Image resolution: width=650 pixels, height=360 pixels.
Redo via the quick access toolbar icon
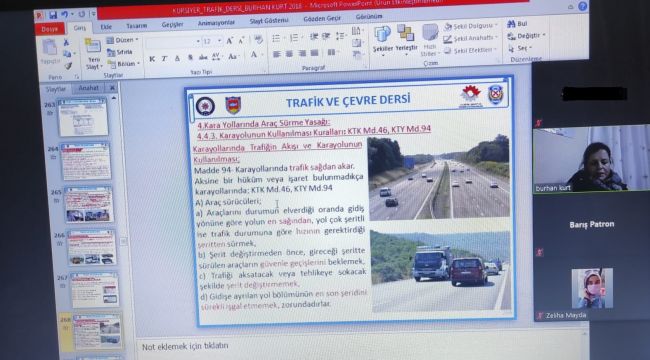pos(82,14)
